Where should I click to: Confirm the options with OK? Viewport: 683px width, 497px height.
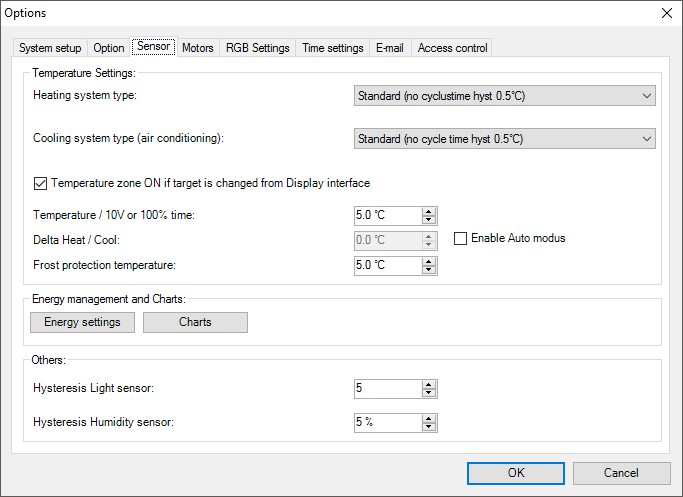pyautogui.click(x=515, y=473)
